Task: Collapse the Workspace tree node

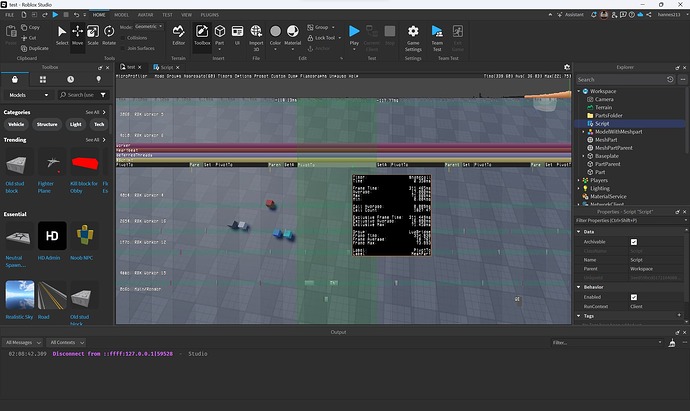Action: 579,92
